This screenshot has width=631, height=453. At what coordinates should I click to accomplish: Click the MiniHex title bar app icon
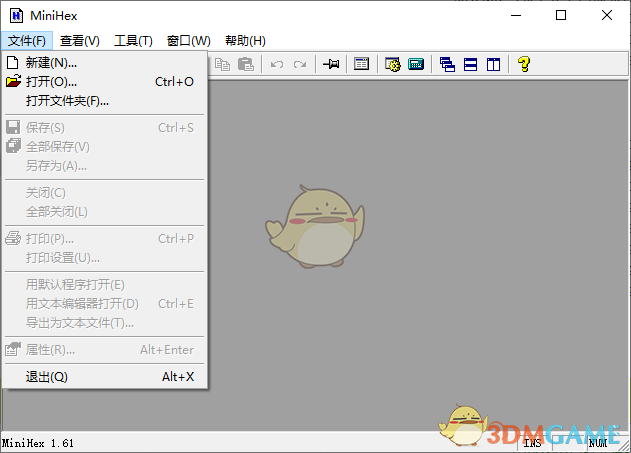point(16,15)
